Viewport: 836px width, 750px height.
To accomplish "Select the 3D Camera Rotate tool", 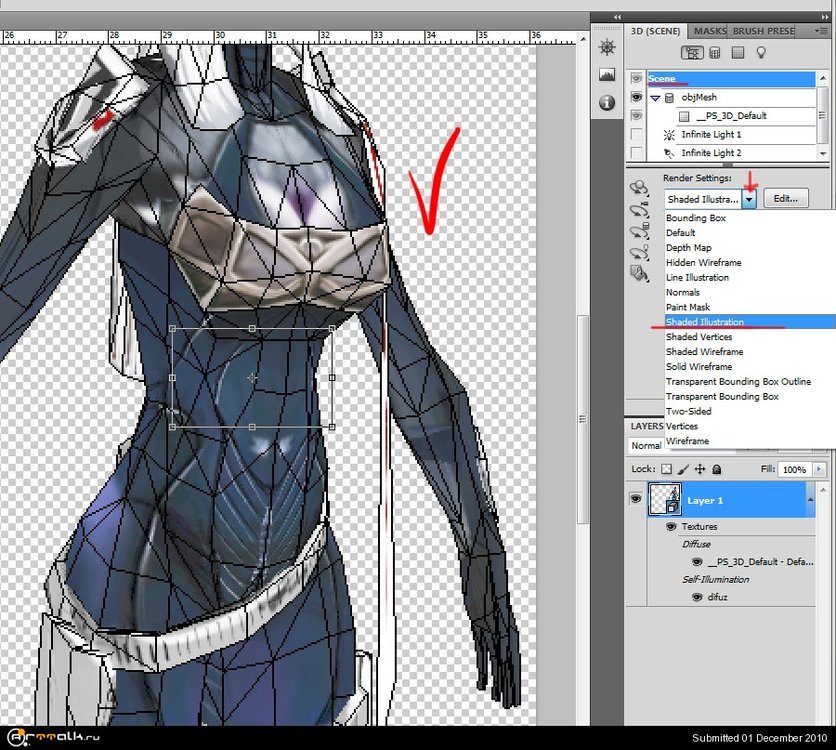I will click(x=639, y=210).
